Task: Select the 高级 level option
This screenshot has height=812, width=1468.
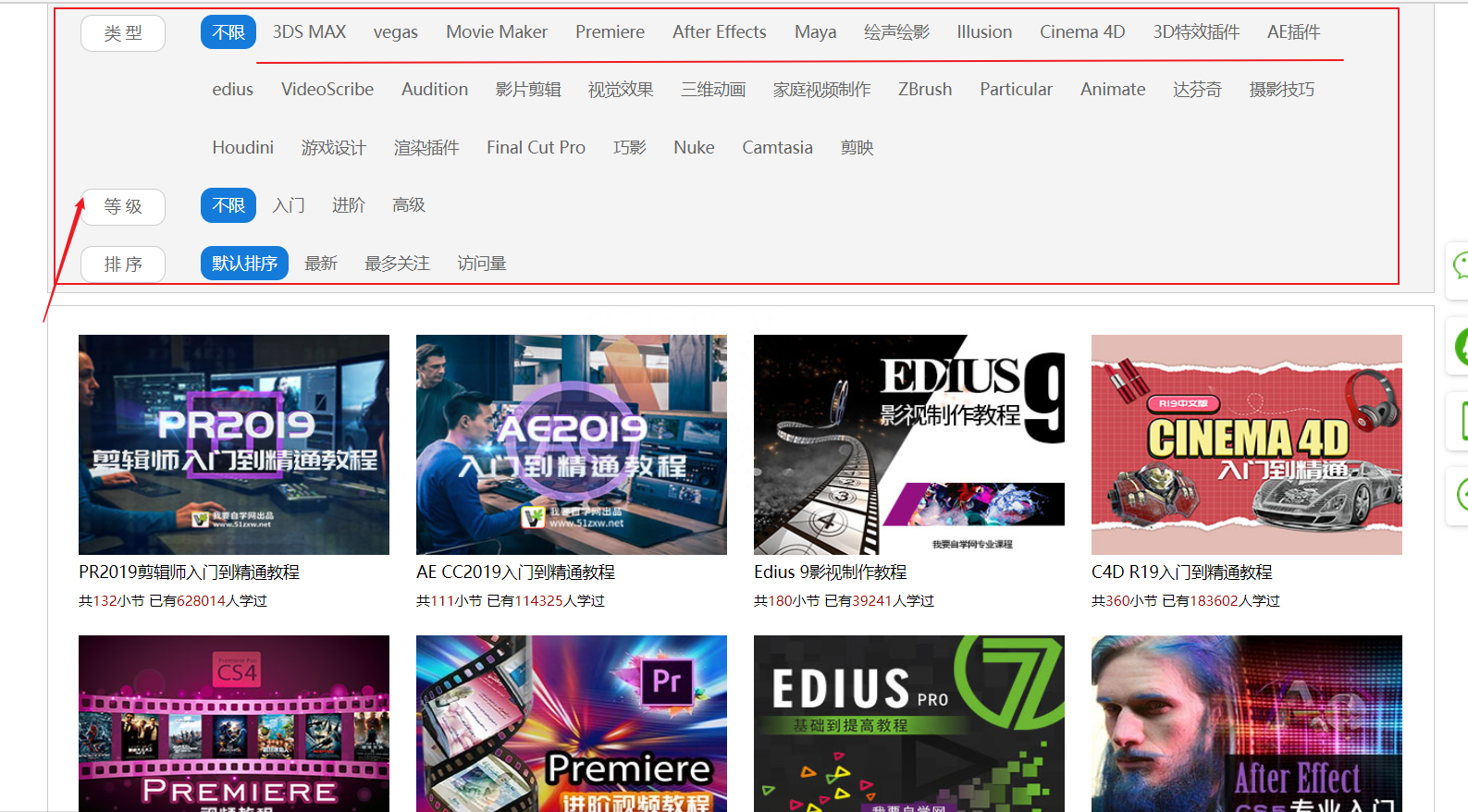Action: 408,205
